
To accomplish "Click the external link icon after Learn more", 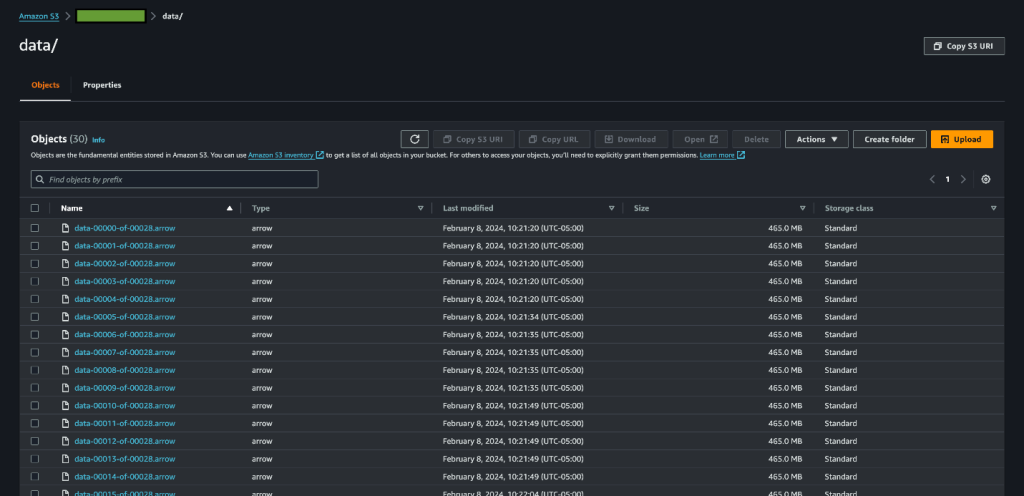I will coord(741,155).
